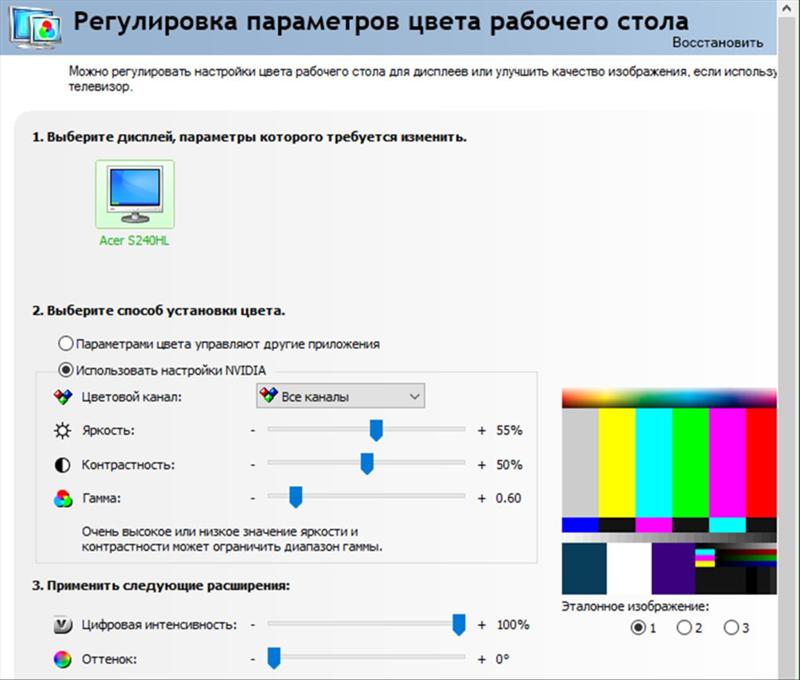Click the minus button for Гамма
The width and height of the screenshot is (800, 680).
click(x=253, y=498)
